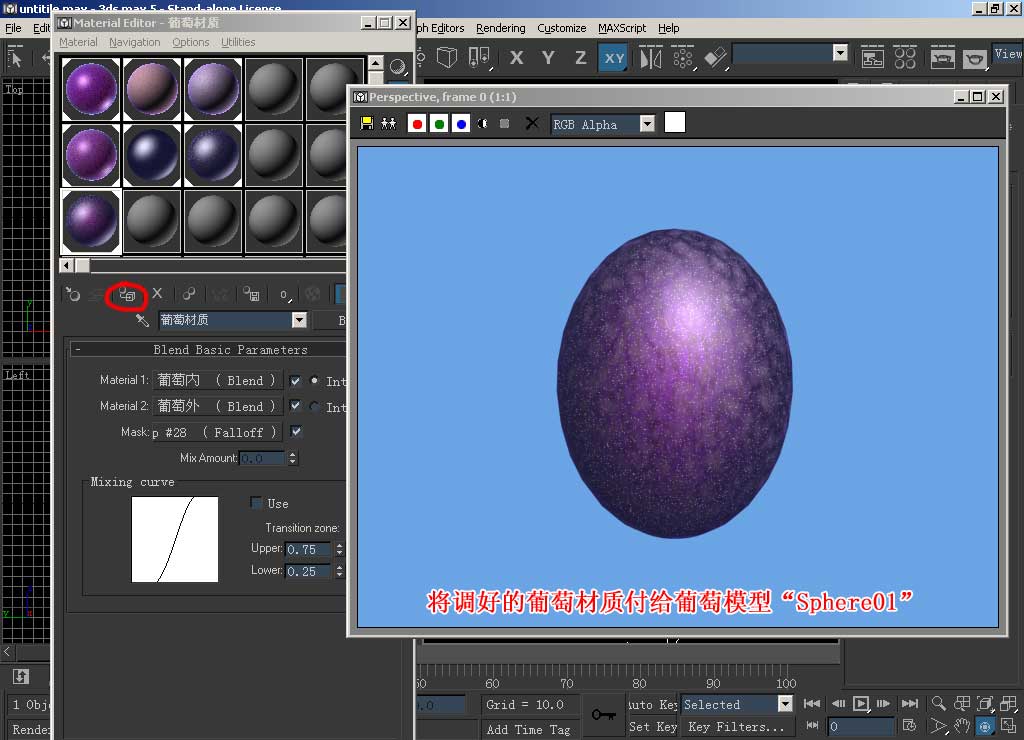Image resolution: width=1024 pixels, height=740 pixels.
Task: Click the white color swatch in render window
Action: [x=675, y=123]
